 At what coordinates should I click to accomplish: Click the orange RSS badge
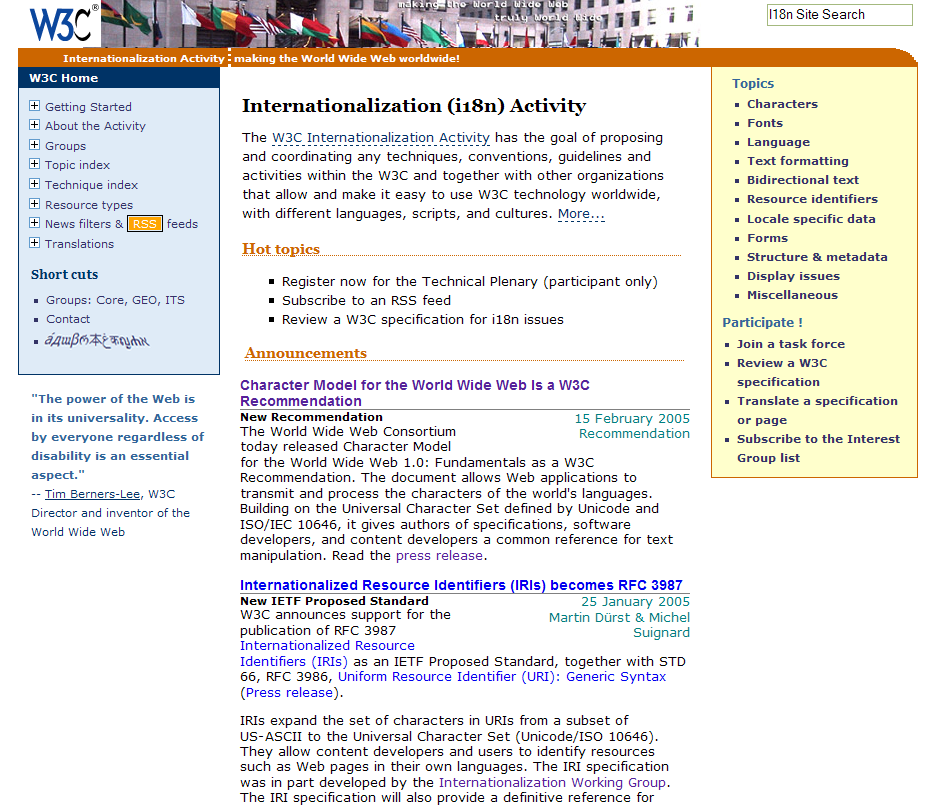[145, 224]
